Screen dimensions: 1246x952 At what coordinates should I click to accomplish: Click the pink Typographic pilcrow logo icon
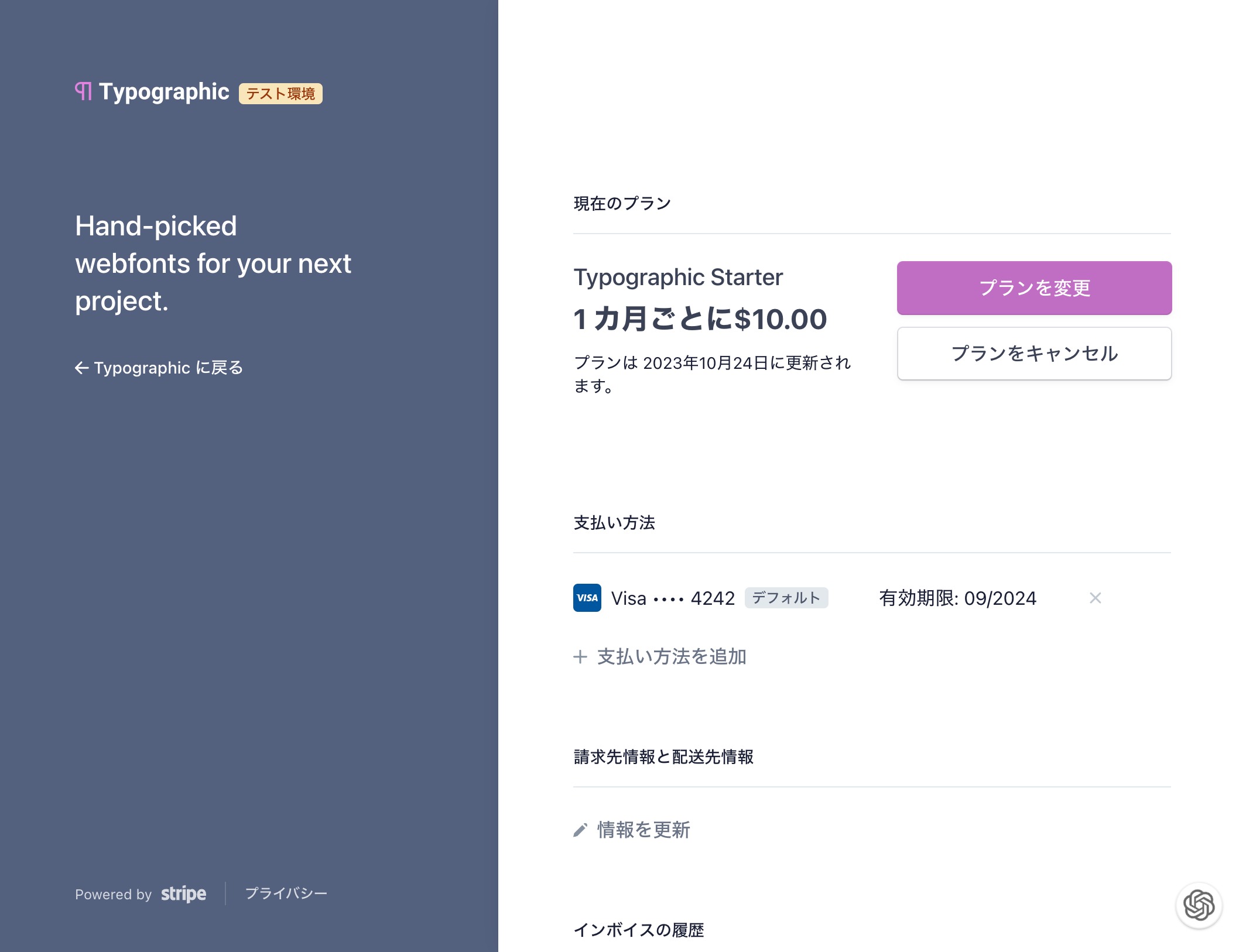tap(83, 91)
